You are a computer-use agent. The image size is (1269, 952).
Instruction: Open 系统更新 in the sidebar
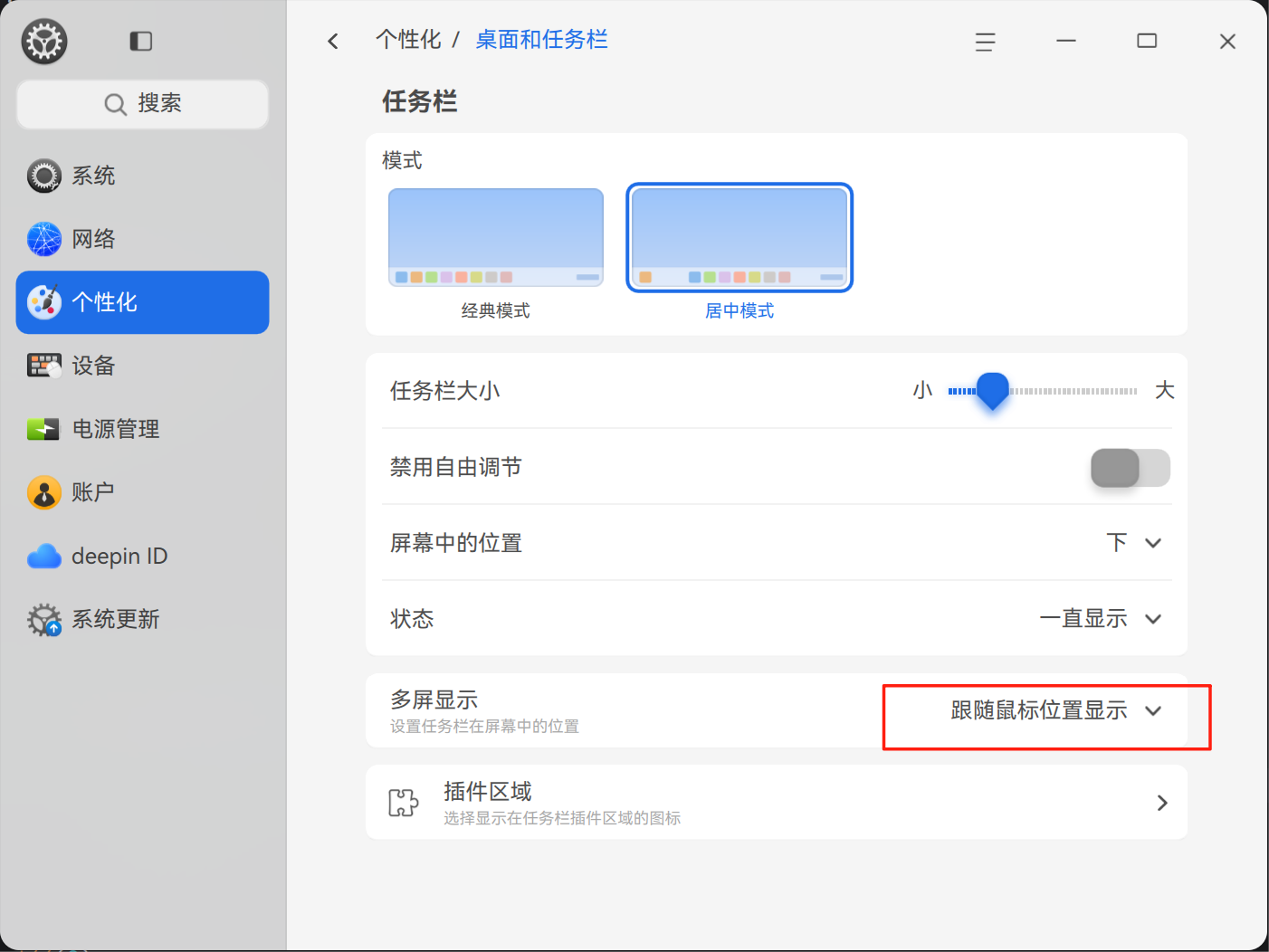pos(142,619)
